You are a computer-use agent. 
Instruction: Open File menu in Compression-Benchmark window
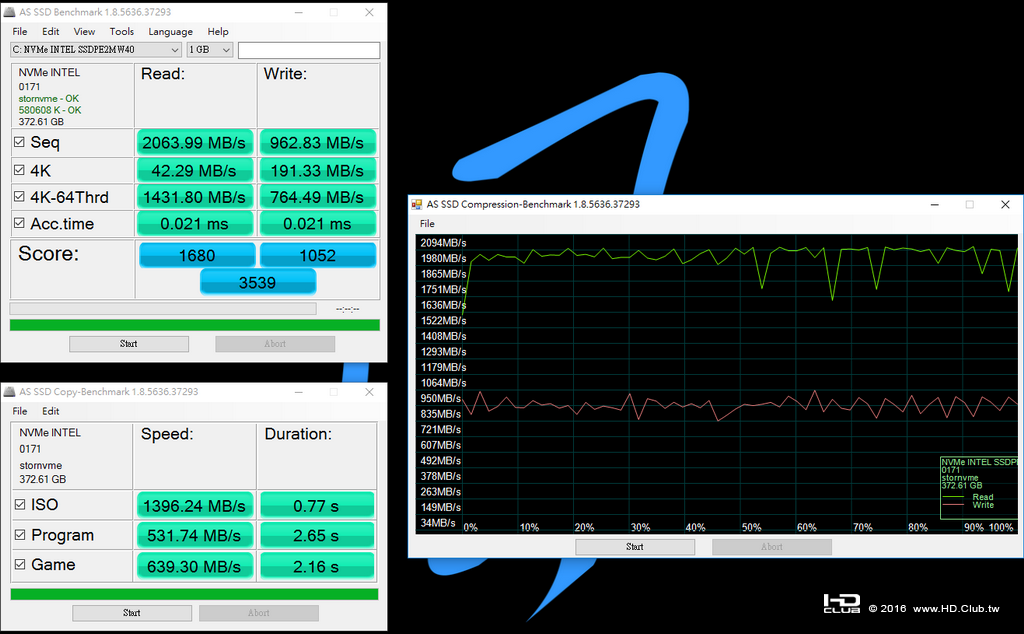click(x=427, y=223)
